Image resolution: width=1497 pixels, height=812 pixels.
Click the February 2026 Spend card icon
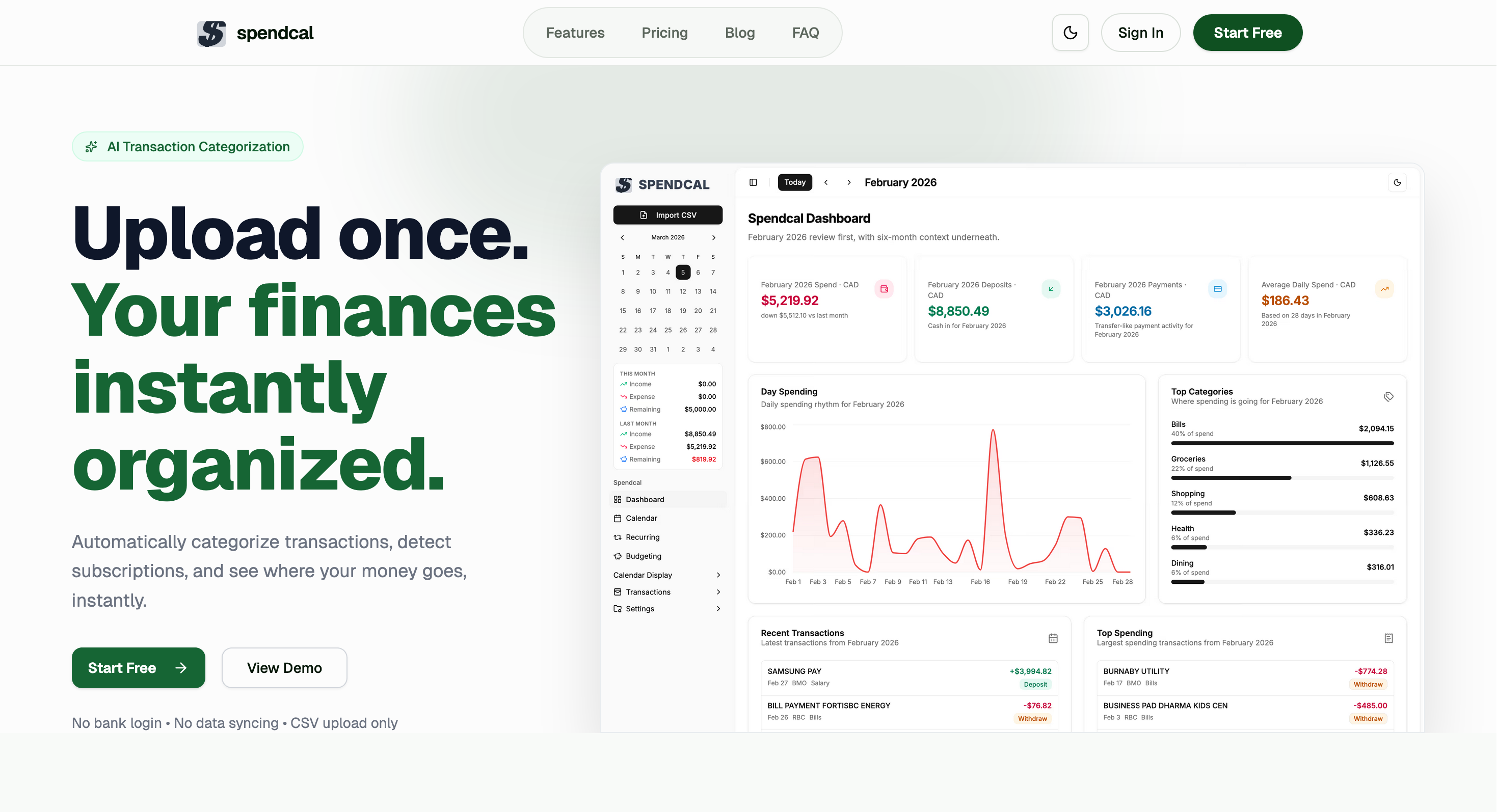(x=884, y=289)
